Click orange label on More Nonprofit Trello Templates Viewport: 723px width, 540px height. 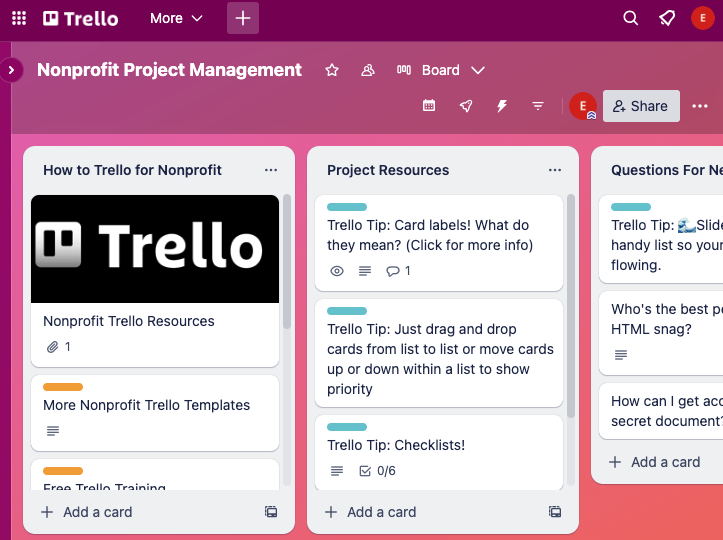click(x=63, y=387)
